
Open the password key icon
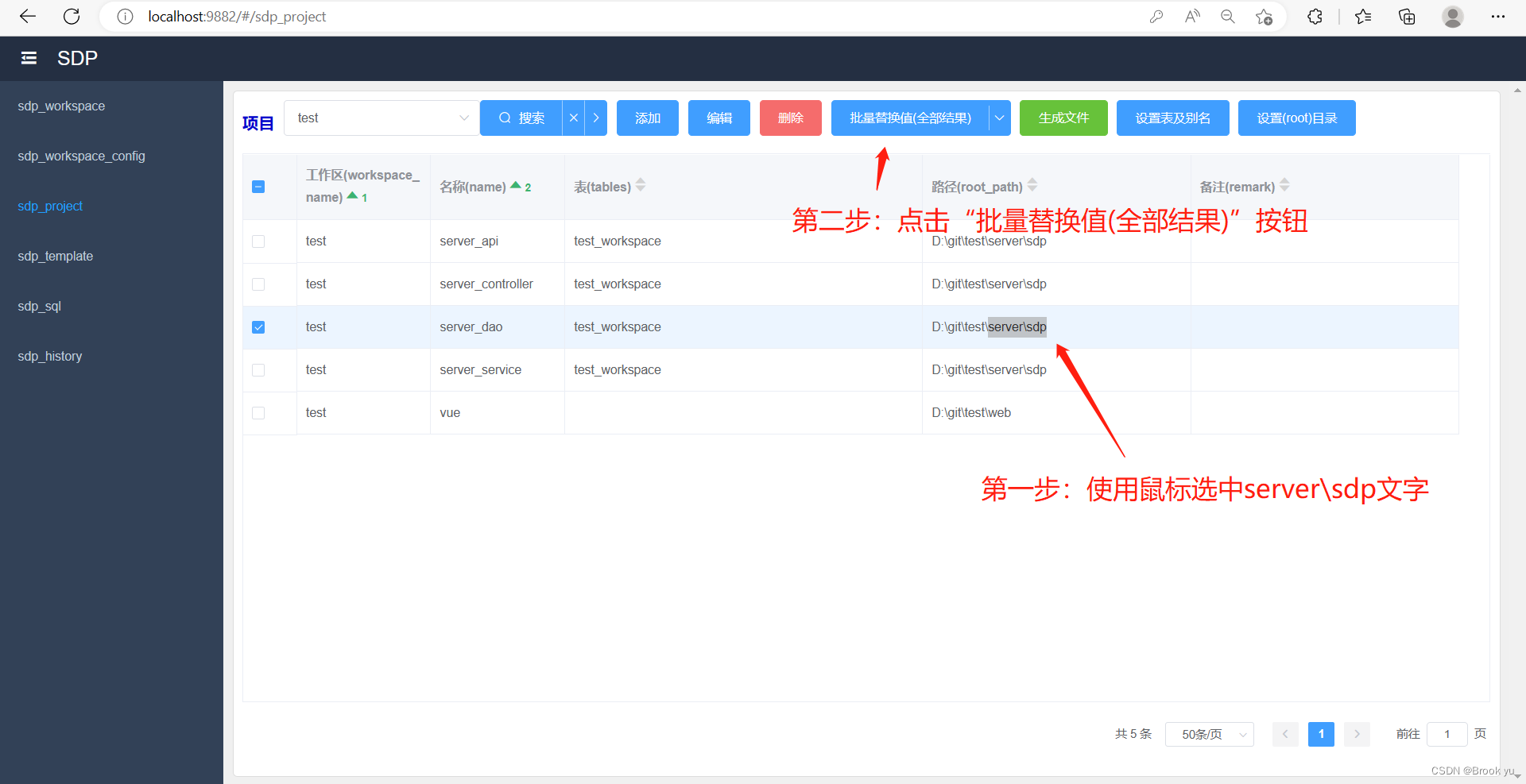[x=1156, y=17]
